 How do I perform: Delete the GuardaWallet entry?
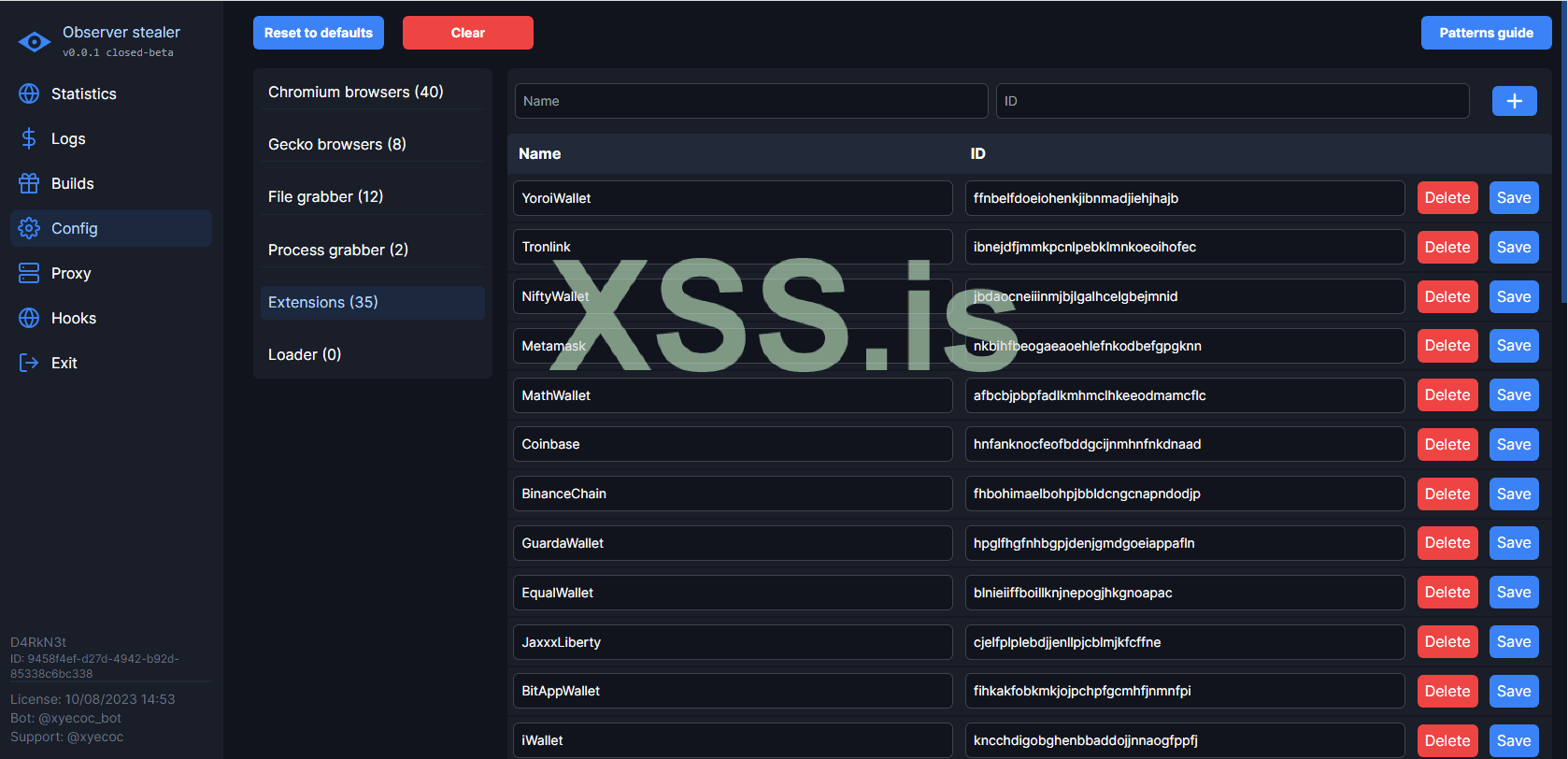(x=1447, y=543)
